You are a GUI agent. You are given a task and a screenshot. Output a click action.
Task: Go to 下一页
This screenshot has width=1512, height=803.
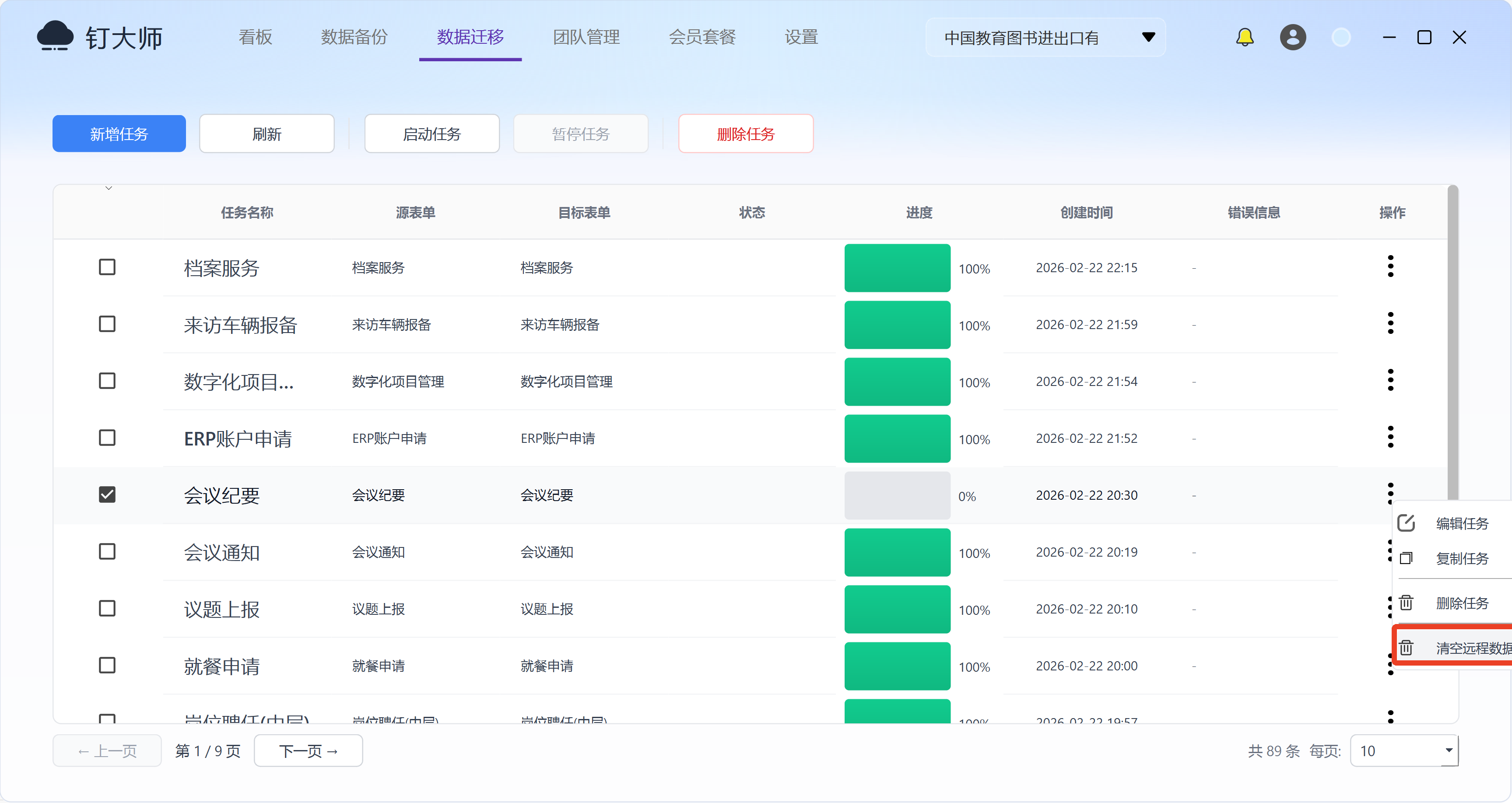[309, 751]
